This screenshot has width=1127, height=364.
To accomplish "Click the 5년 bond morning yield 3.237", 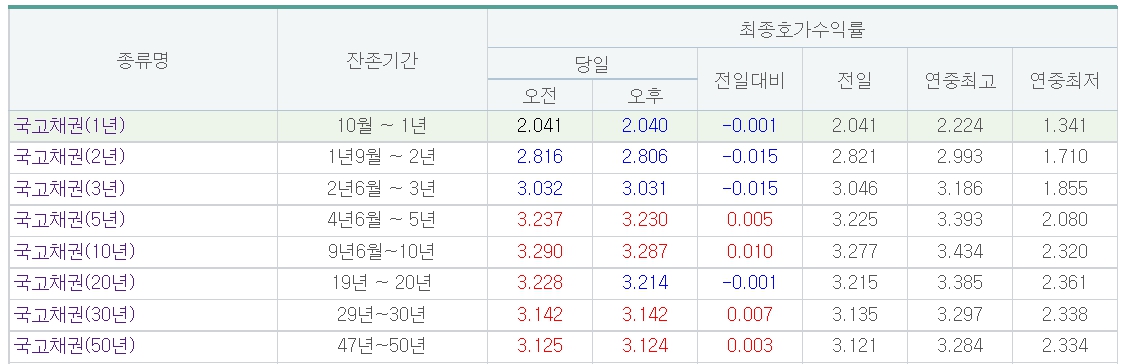I will [x=540, y=219].
